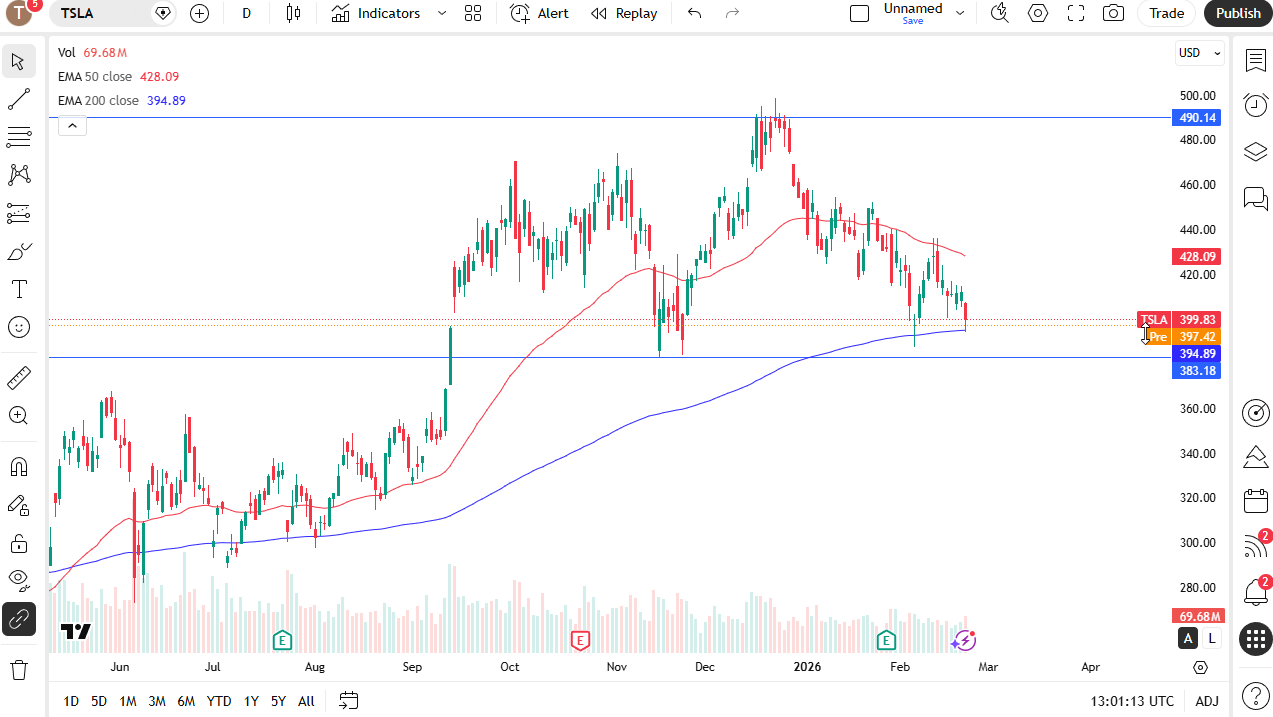The image size is (1273, 717).
Task: Select the YTD date range
Action: 219,701
